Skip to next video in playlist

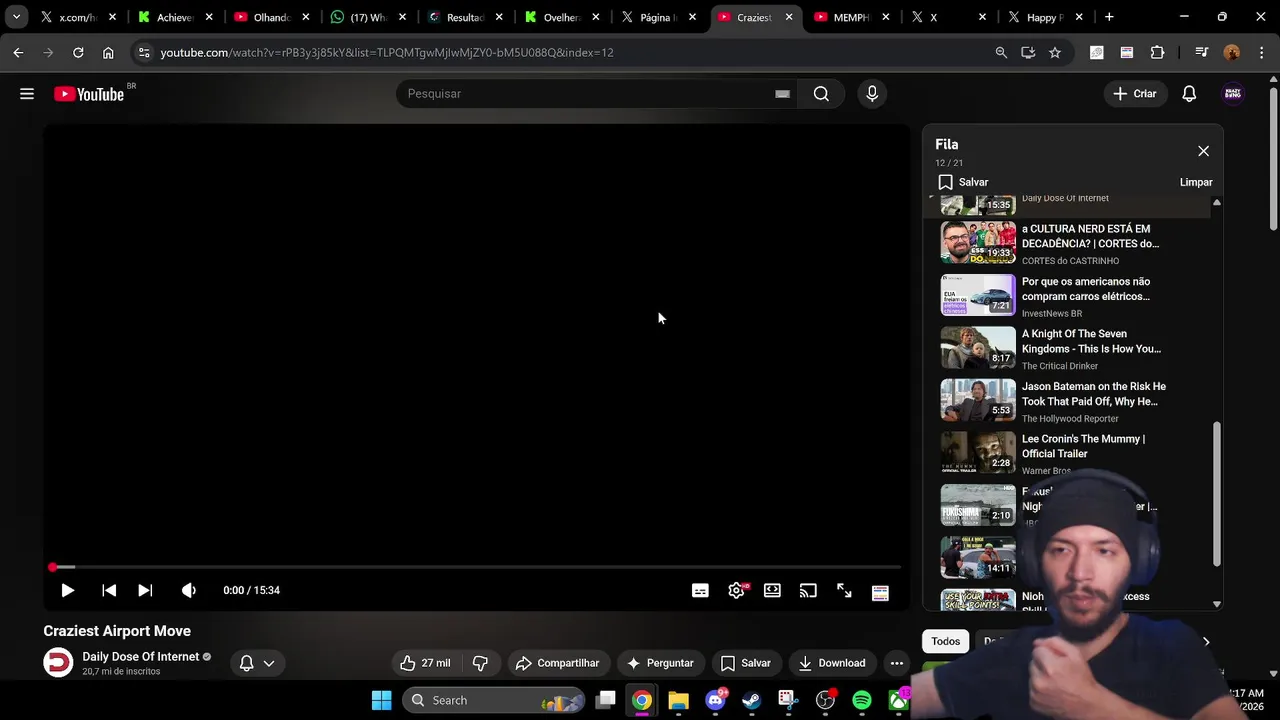click(x=145, y=591)
